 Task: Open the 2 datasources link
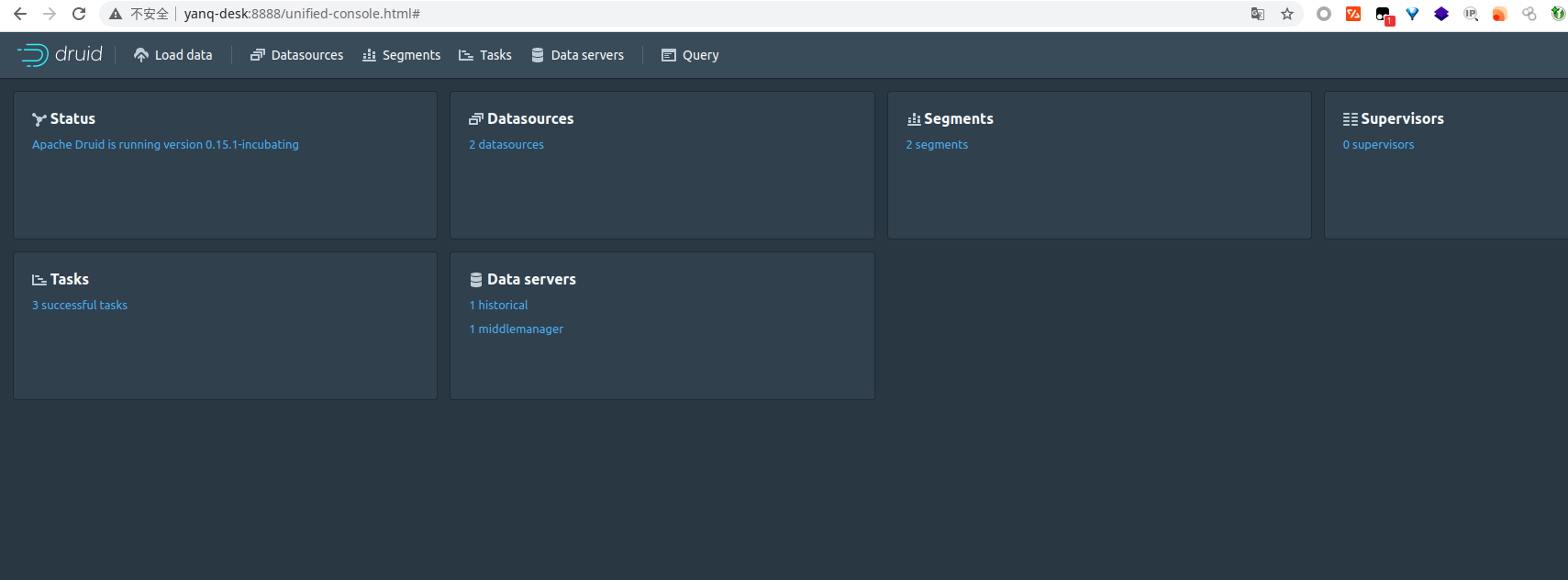click(x=506, y=145)
